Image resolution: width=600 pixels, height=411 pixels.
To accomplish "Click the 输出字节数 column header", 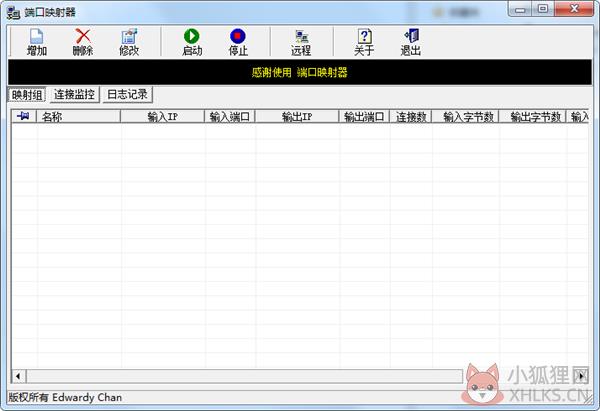I will pyautogui.click(x=532, y=116).
